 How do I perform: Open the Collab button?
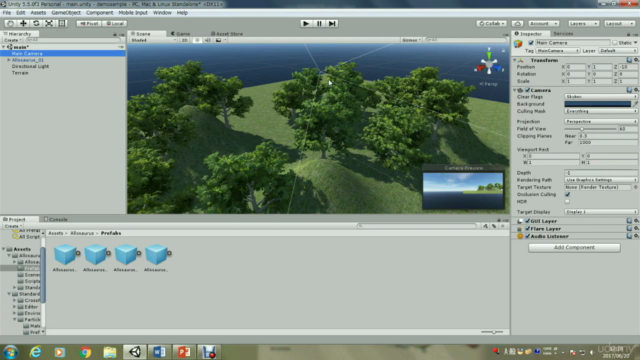[x=491, y=24]
